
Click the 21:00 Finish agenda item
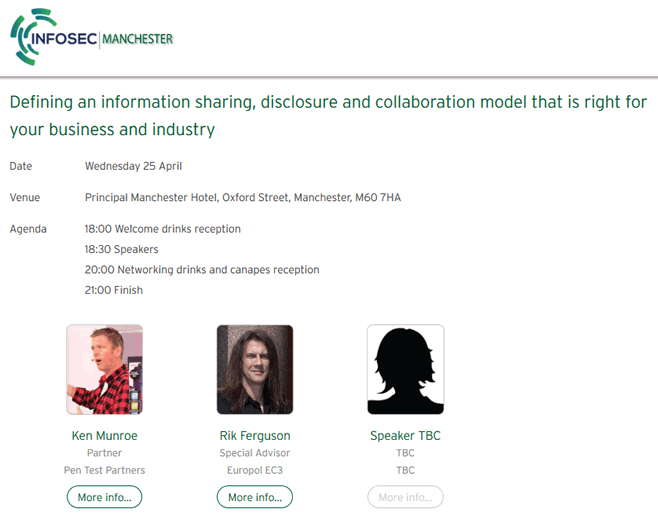(x=114, y=290)
